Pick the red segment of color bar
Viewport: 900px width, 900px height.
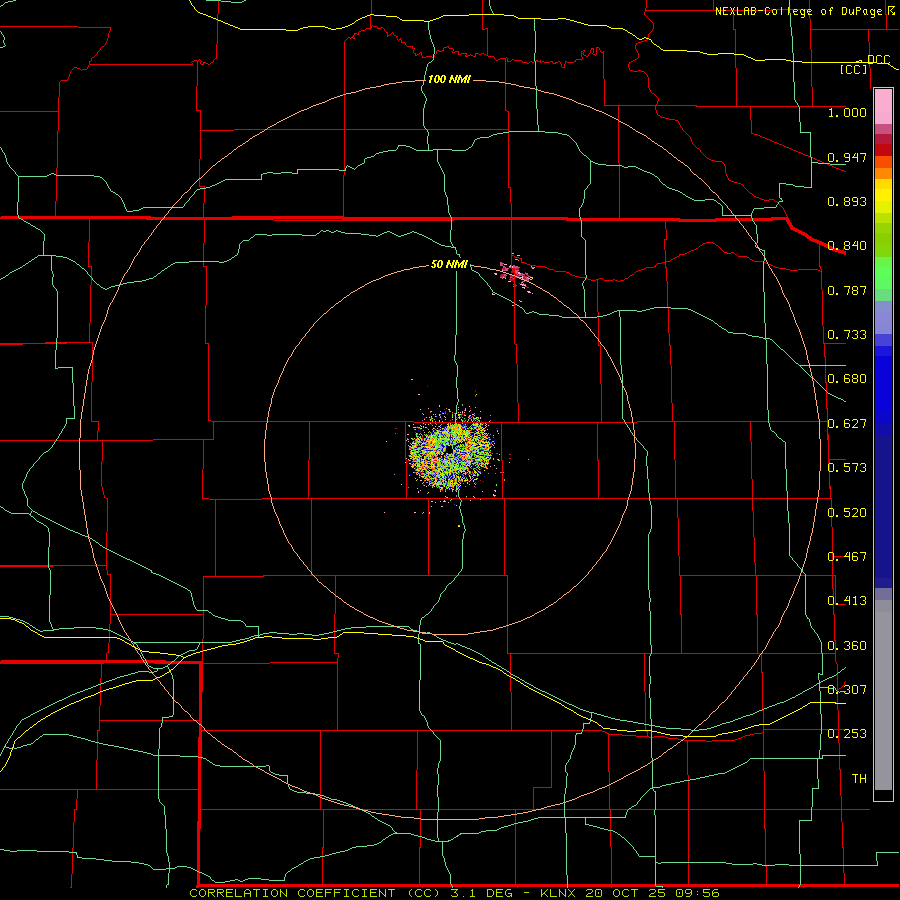883,150
